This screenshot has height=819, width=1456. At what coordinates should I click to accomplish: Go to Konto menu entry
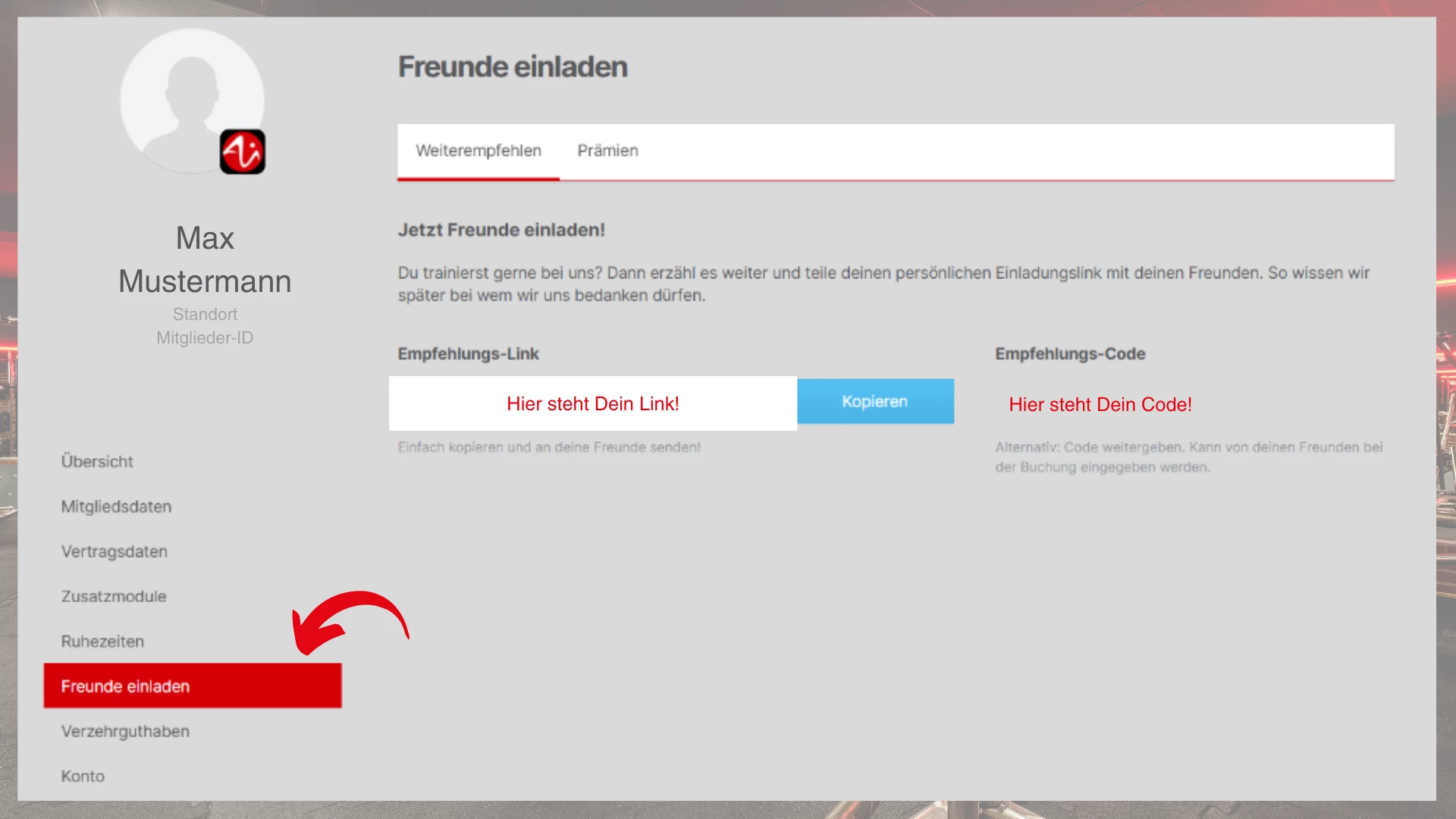[x=83, y=776]
